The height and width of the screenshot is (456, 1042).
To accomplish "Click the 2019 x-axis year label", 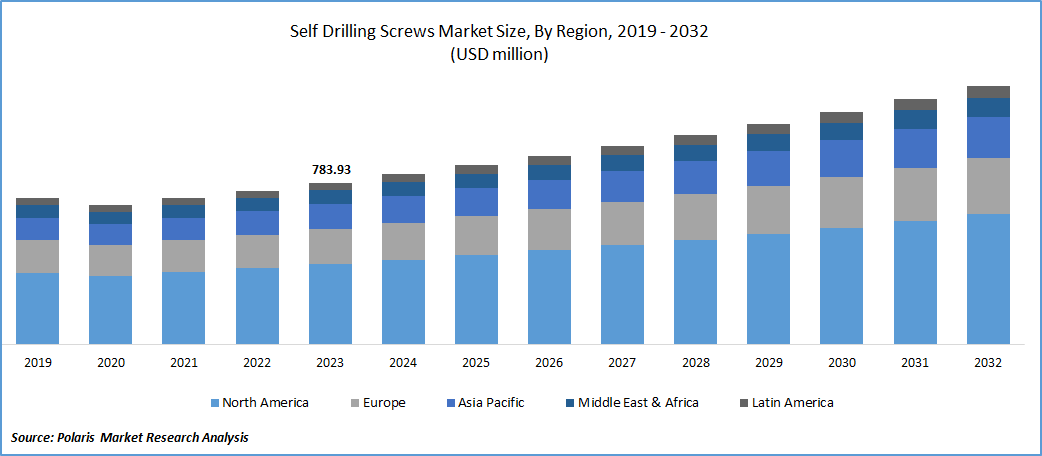I will [37, 362].
